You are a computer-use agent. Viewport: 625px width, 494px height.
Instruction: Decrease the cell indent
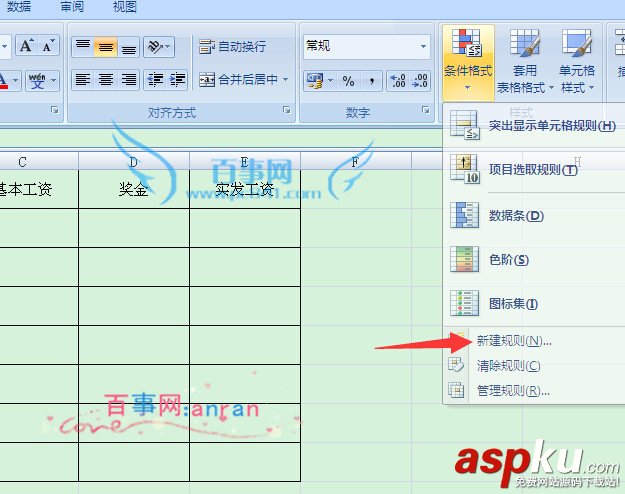(x=155, y=79)
